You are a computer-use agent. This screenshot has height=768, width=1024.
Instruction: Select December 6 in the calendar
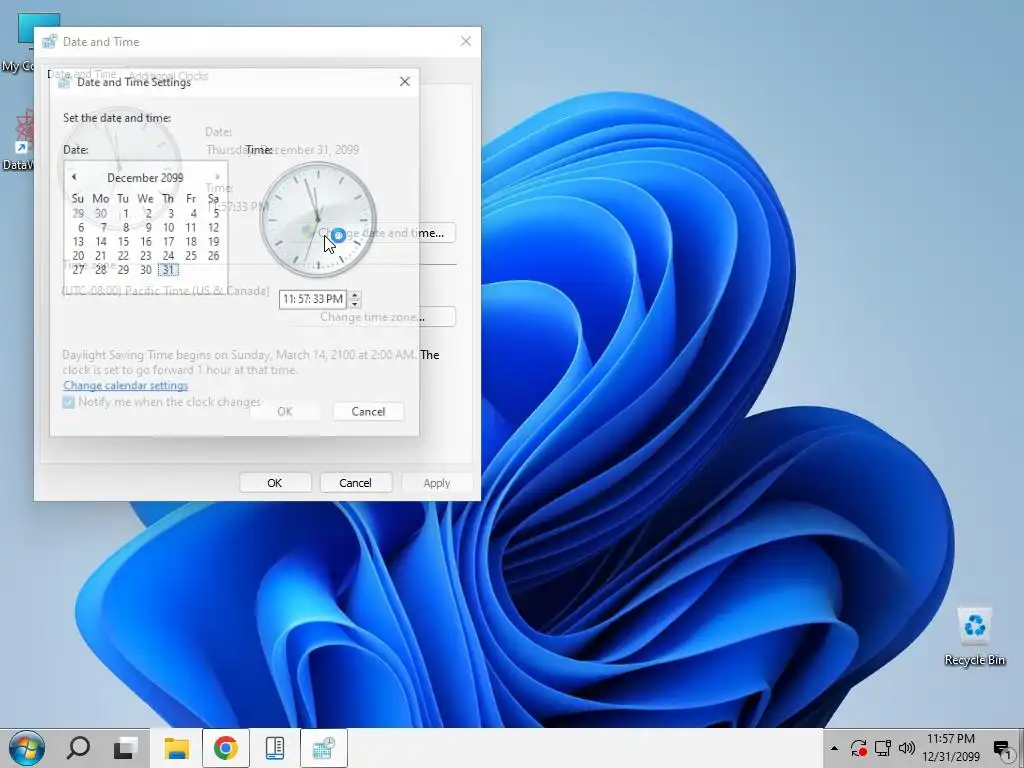click(80, 227)
